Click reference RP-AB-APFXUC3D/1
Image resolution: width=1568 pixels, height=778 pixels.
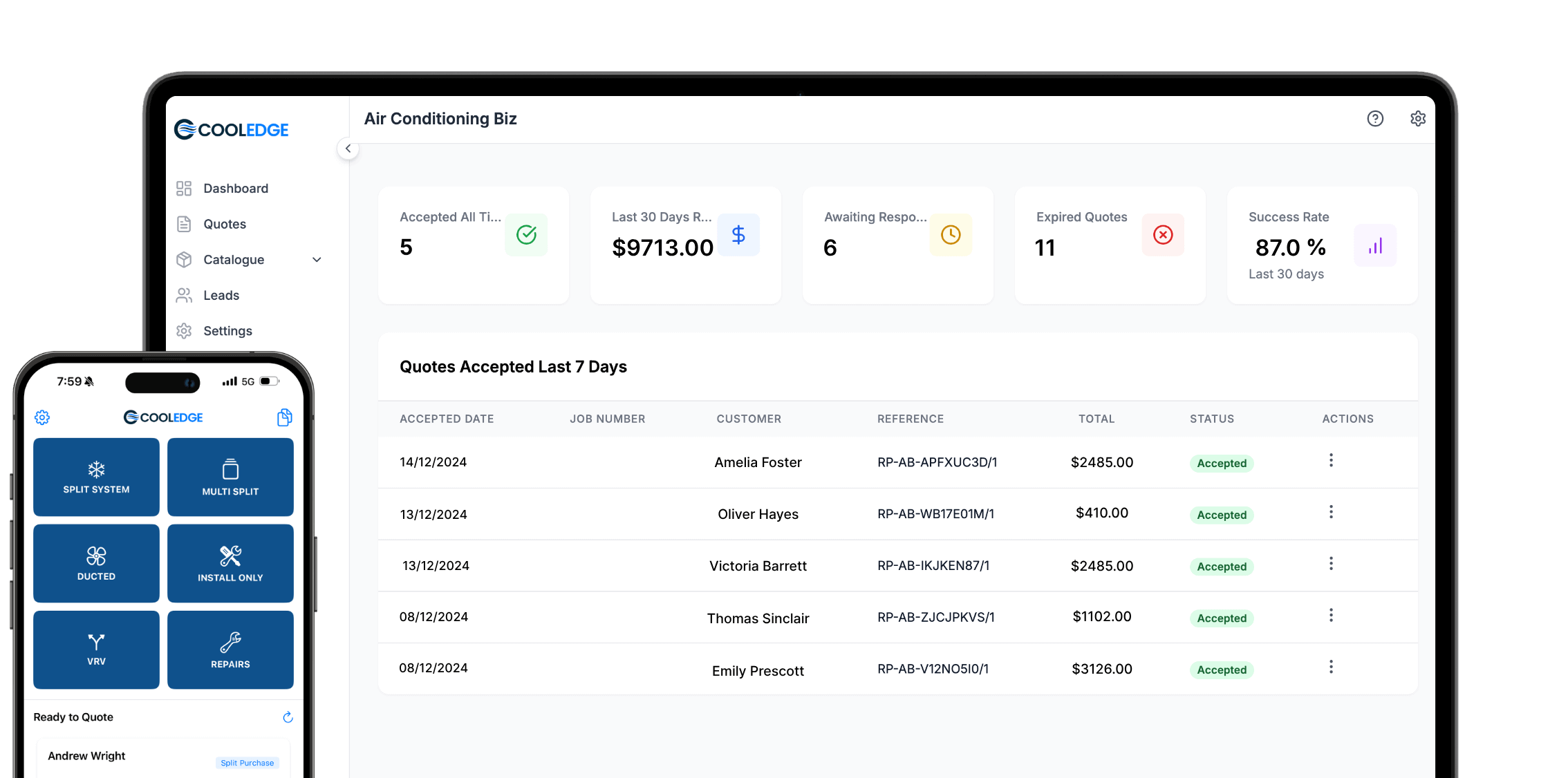pos(937,462)
